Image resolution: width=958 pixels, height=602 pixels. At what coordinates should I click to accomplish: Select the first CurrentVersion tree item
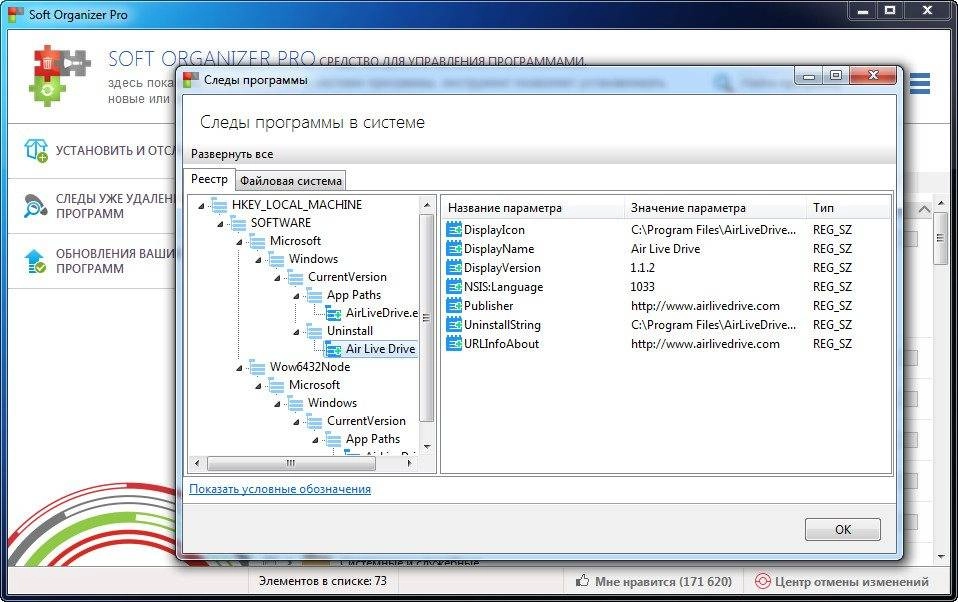347,277
